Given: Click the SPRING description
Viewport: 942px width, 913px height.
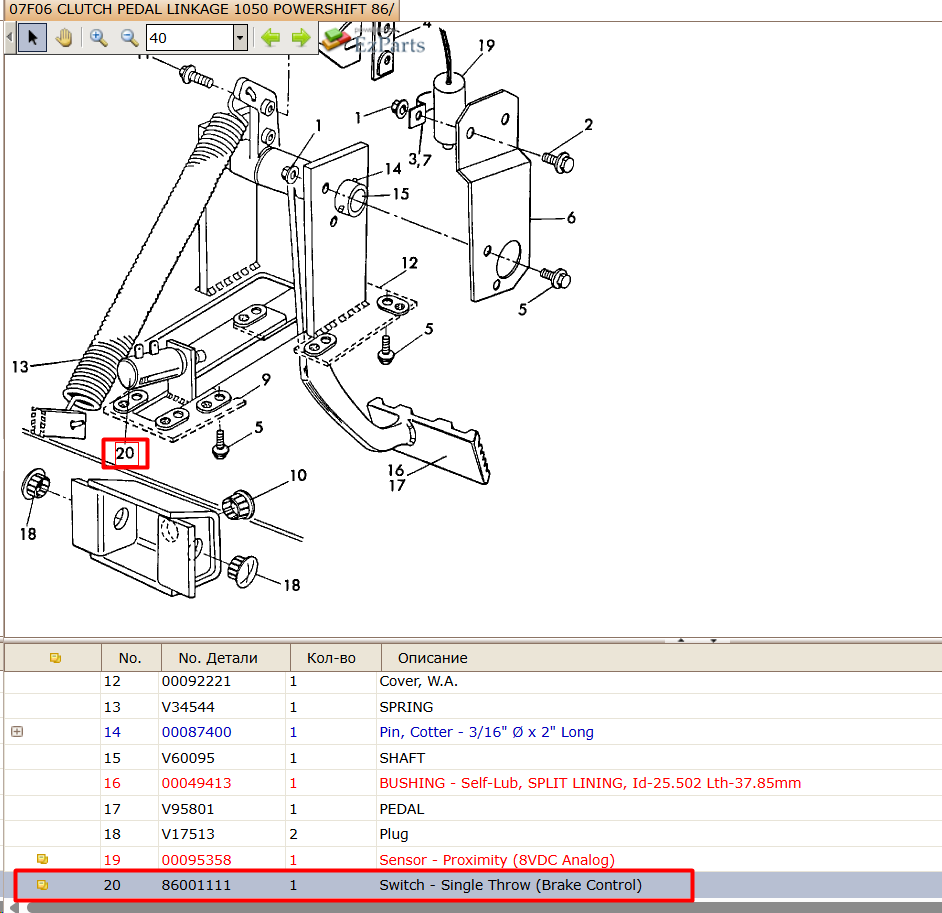Looking at the screenshot, I should (406, 707).
